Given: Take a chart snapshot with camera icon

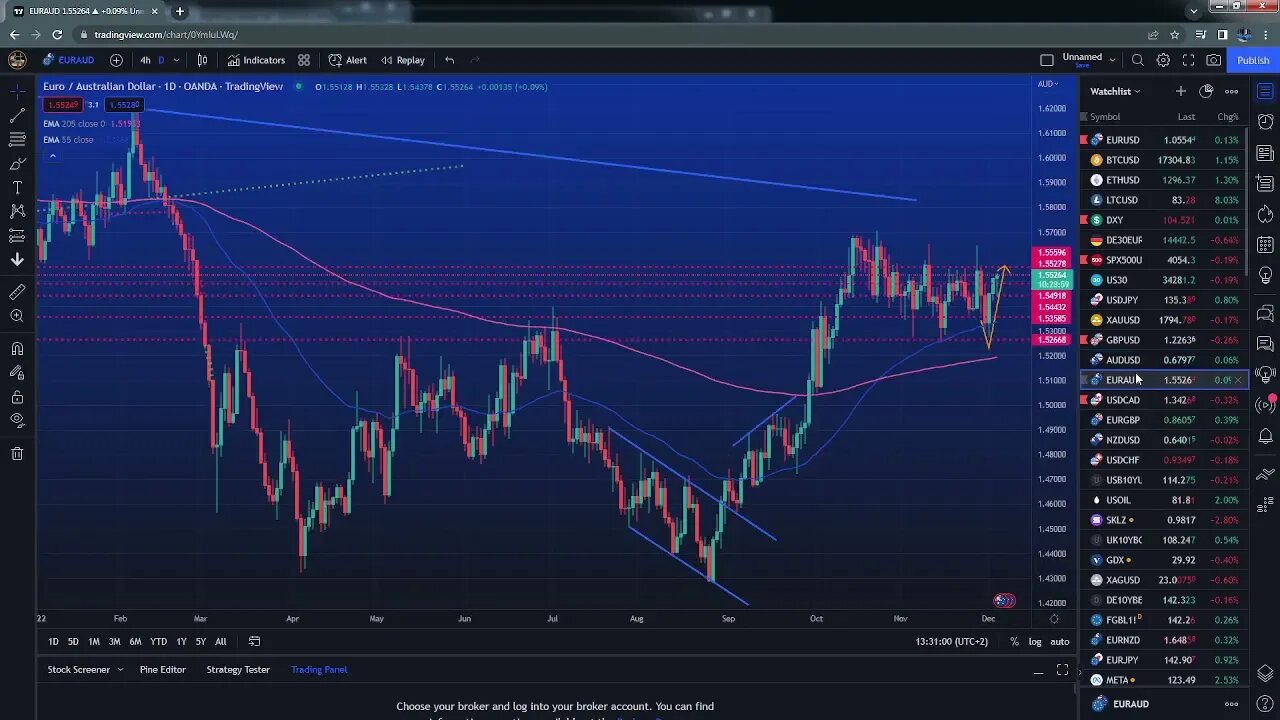Looking at the screenshot, I should tap(1213, 60).
